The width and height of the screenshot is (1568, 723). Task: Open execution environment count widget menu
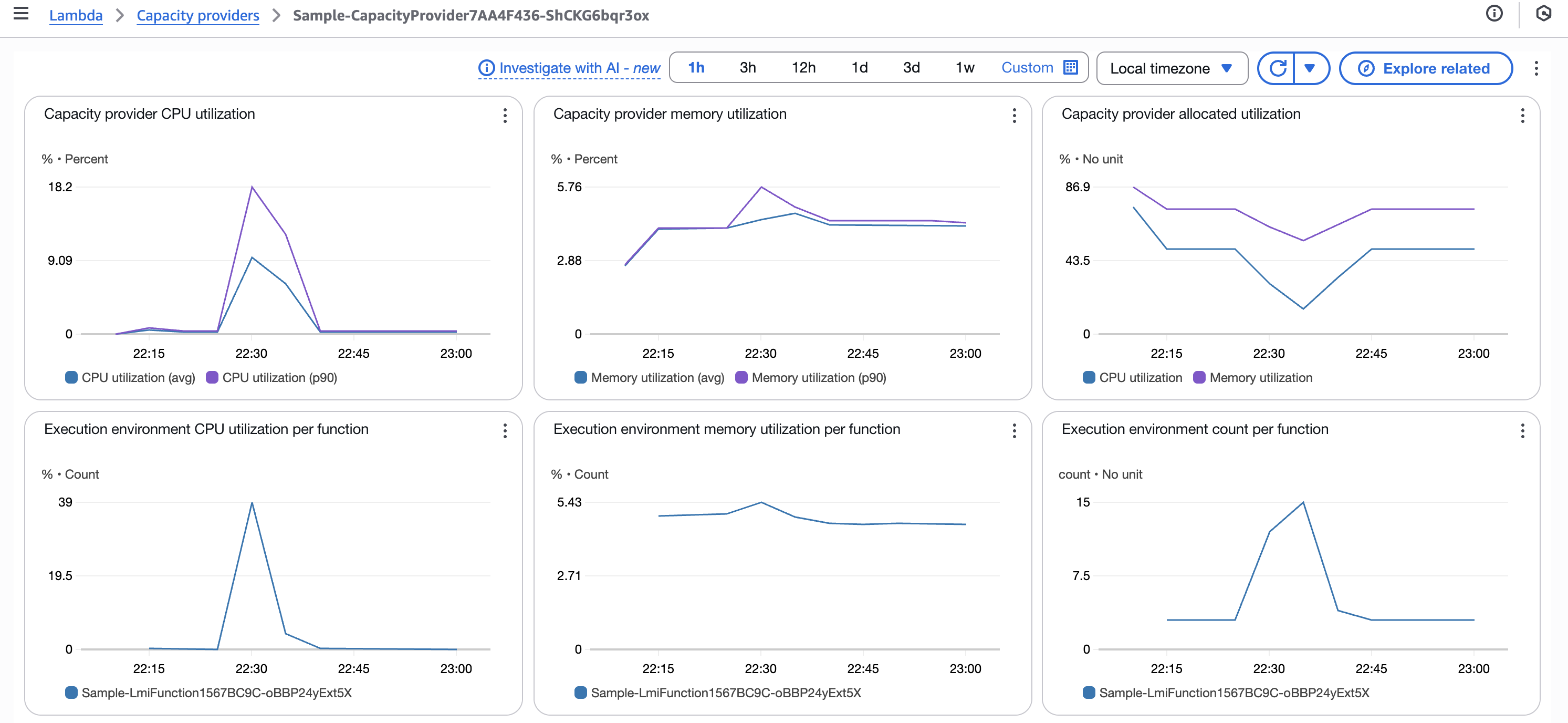pos(1522,431)
